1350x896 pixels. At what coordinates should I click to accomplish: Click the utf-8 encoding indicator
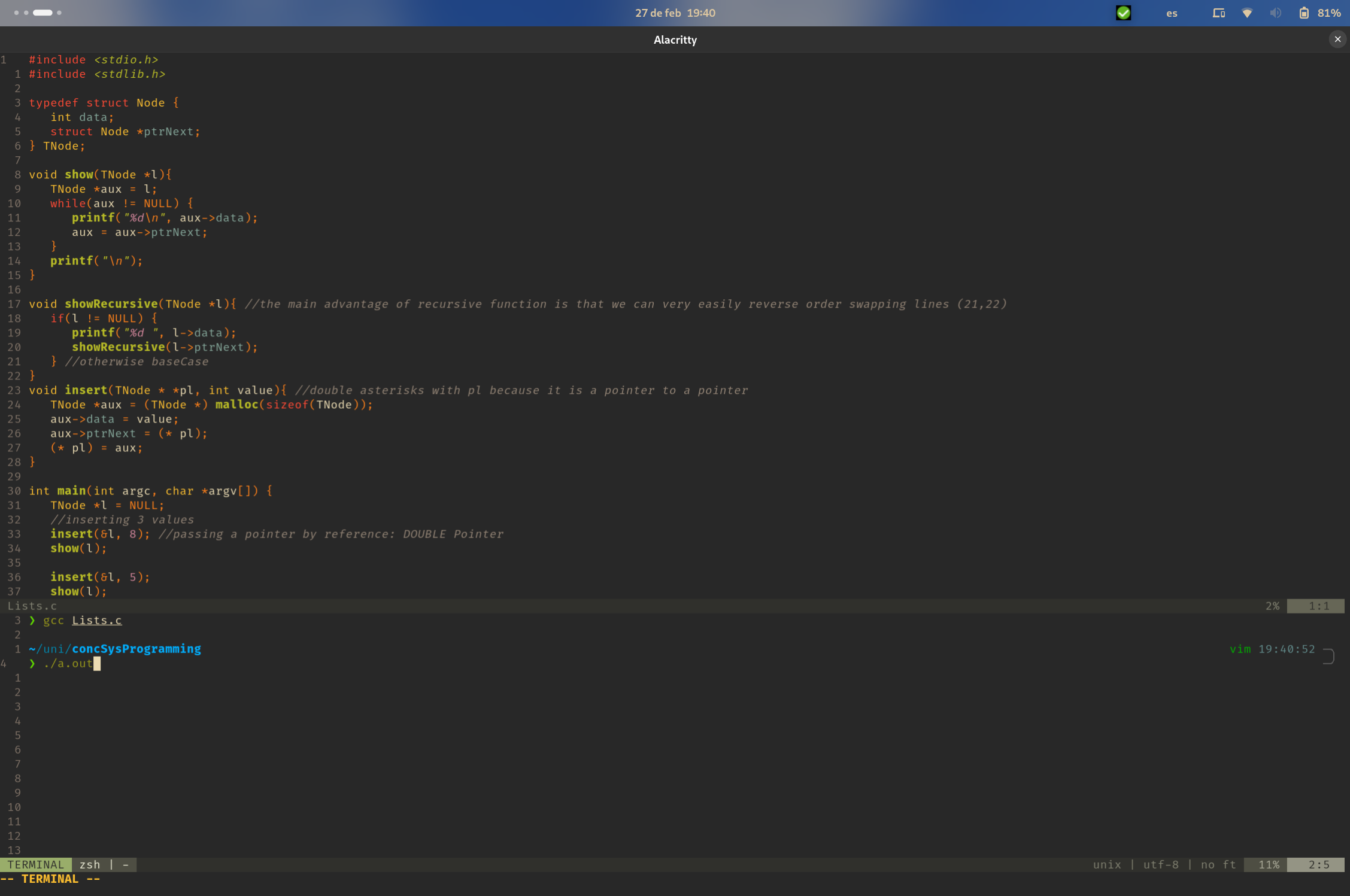1160,864
